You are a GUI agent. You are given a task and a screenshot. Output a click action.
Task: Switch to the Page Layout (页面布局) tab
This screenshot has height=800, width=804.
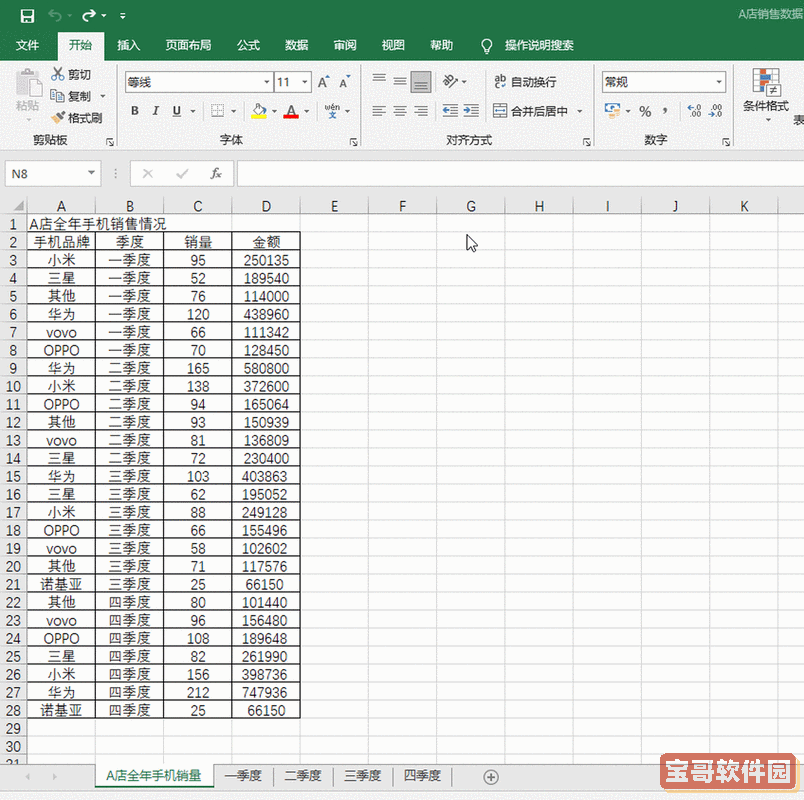pyautogui.click(x=188, y=45)
